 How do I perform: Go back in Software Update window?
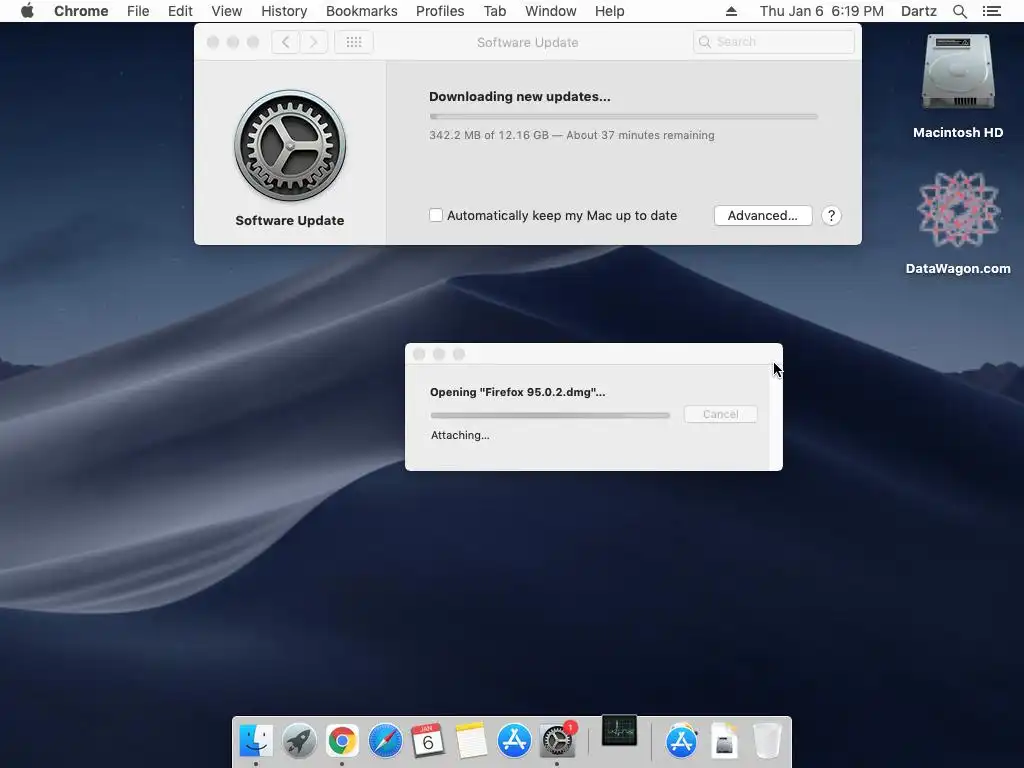tap(285, 42)
